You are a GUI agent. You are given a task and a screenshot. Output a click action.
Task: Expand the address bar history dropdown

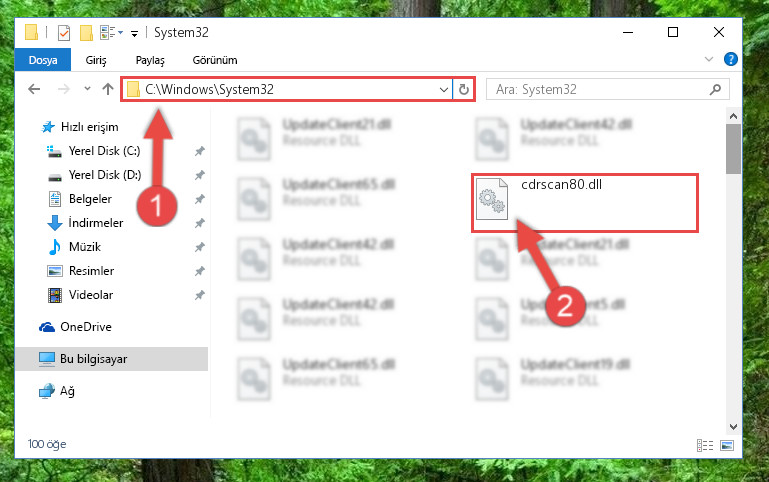point(443,89)
